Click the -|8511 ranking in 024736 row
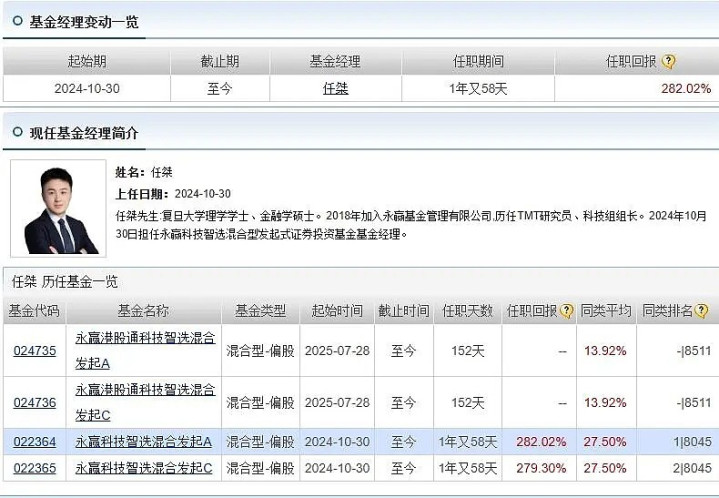 point(694,403)
